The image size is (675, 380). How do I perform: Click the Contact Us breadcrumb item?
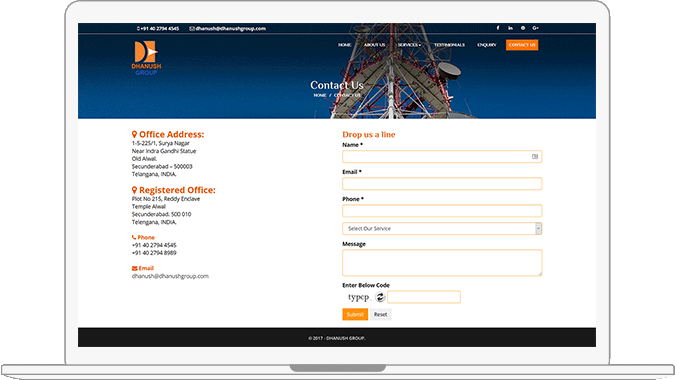[347, 95]
